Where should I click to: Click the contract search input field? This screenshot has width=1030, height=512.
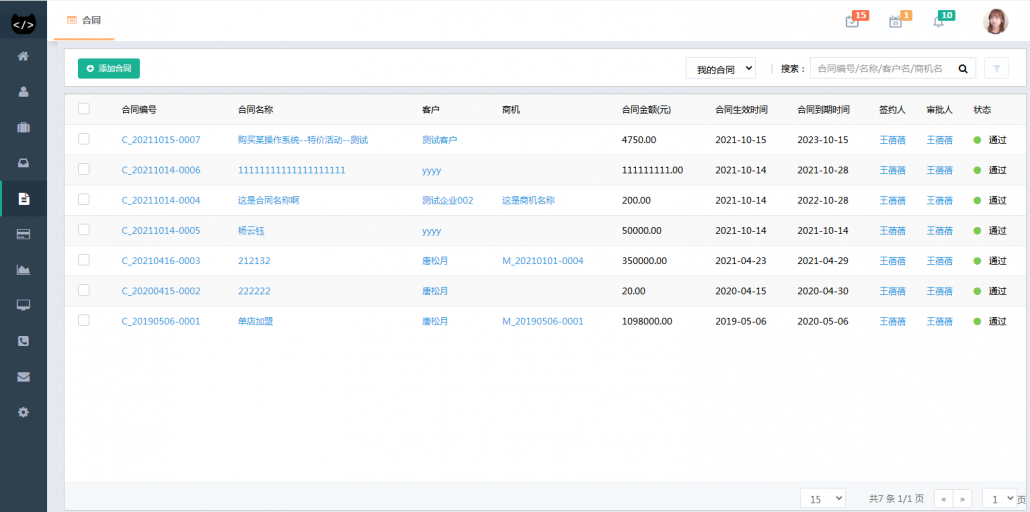(880, 69)
